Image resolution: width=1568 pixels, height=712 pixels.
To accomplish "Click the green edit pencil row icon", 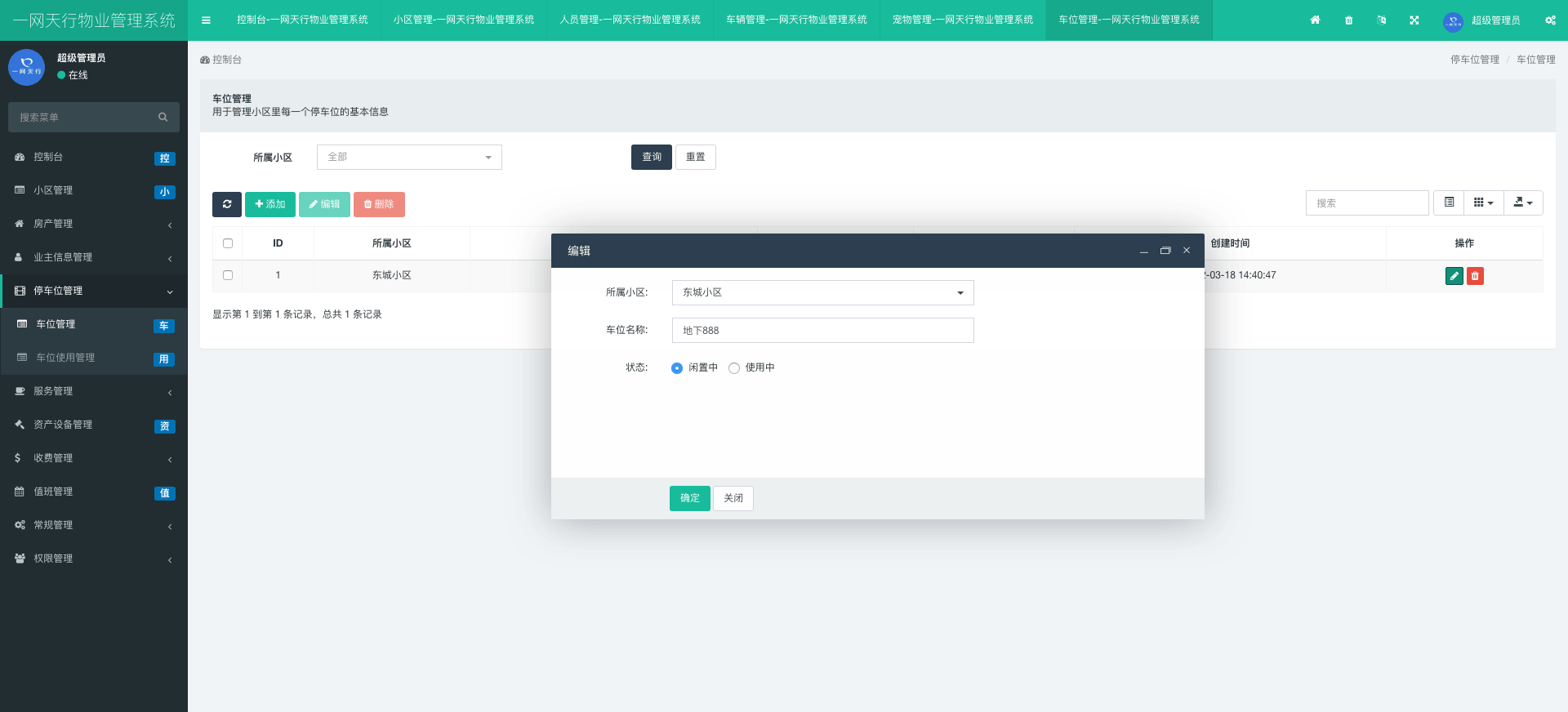I will [x=1454, y=276].
